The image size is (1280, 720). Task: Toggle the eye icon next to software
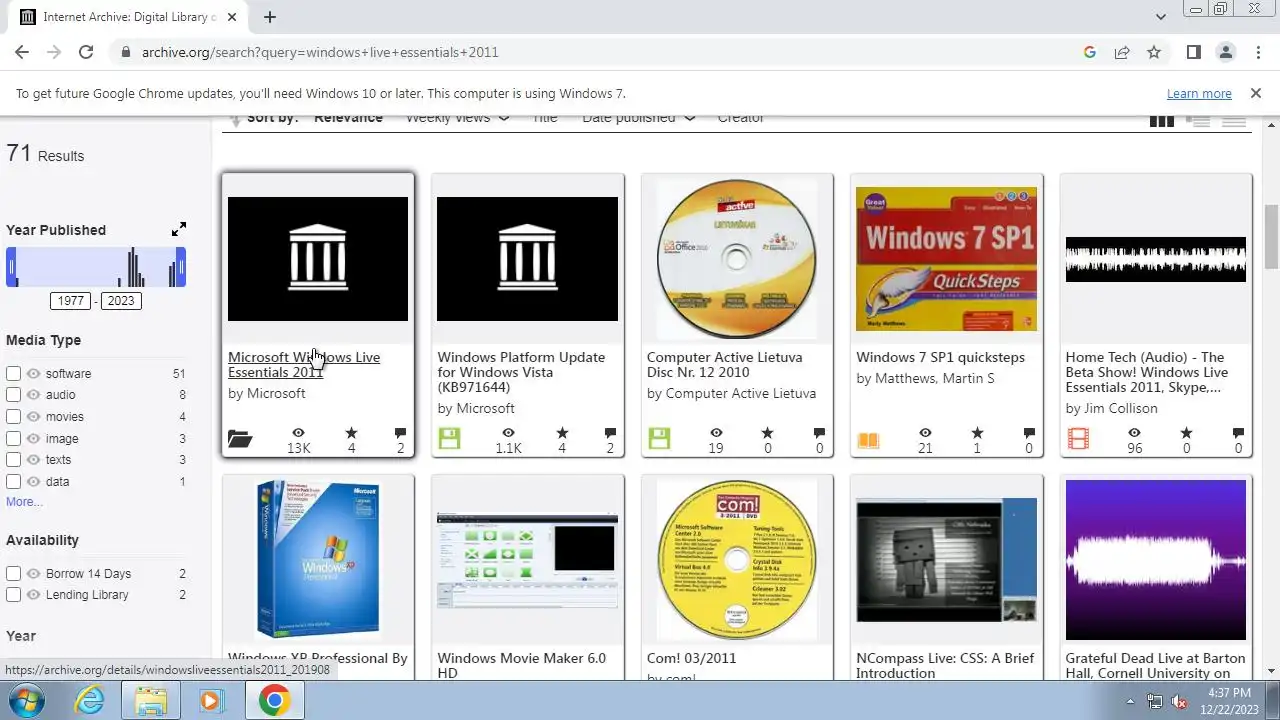pyautogui.click(x=34, y=373)
